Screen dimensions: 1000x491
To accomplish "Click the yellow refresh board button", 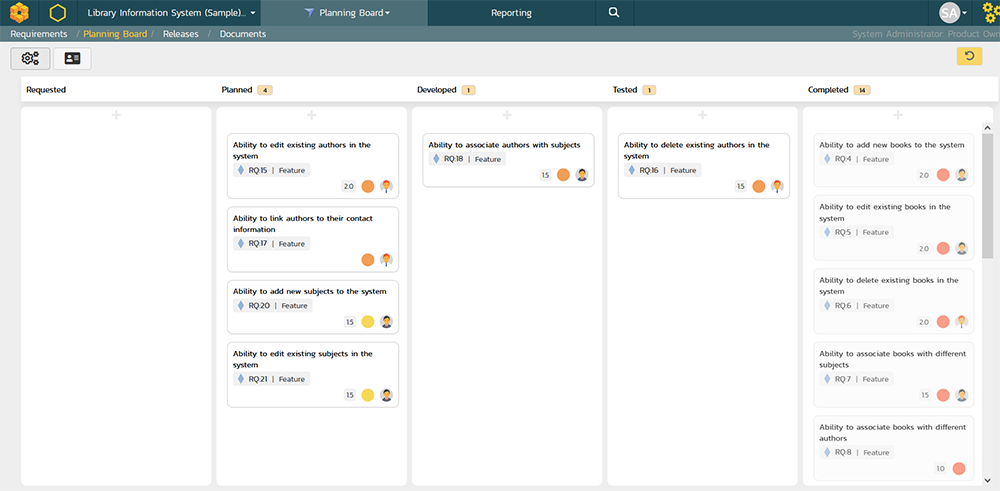I will [968, 57].
